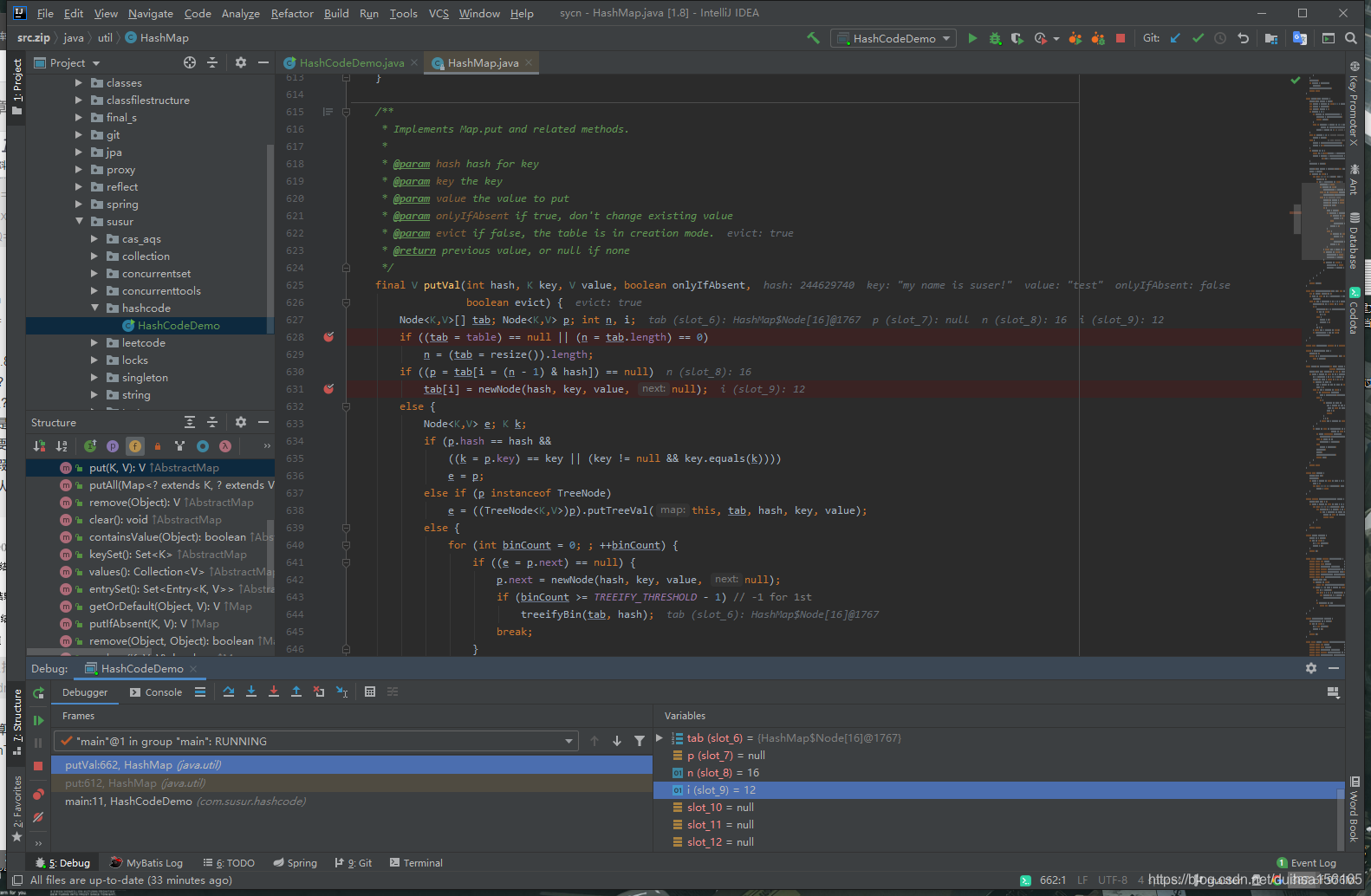
Task: Open the Event Log
Action: 1307,863
